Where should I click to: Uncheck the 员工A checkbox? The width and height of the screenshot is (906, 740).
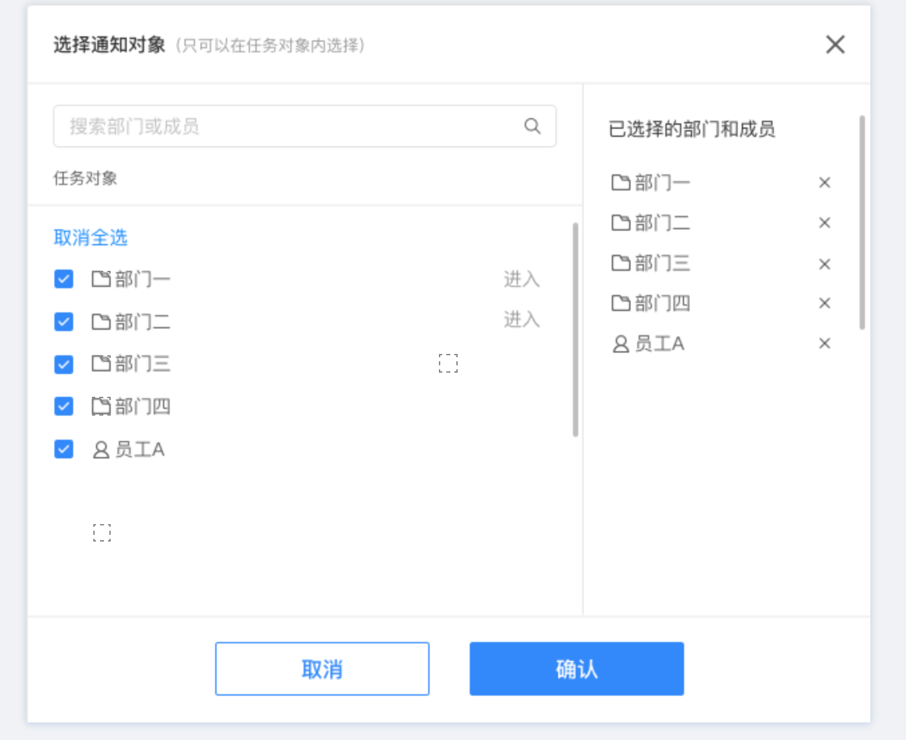[x=64, y=449]
